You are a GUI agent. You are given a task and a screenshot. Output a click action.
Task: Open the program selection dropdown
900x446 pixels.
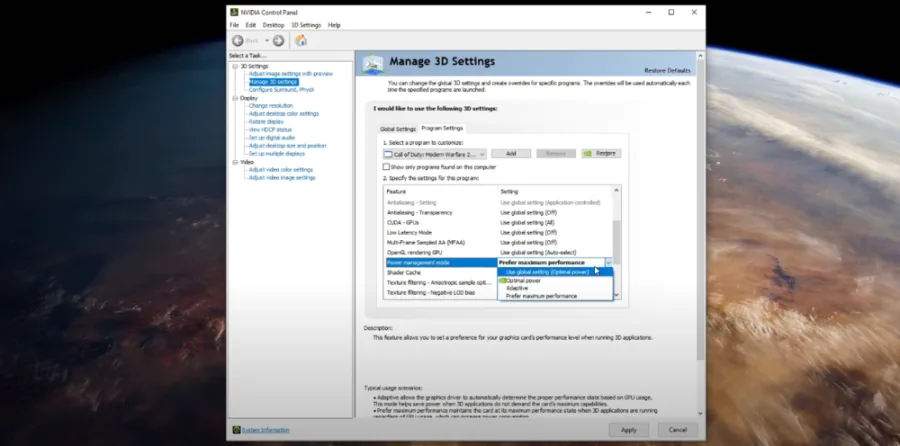click(x=435, y=154)
